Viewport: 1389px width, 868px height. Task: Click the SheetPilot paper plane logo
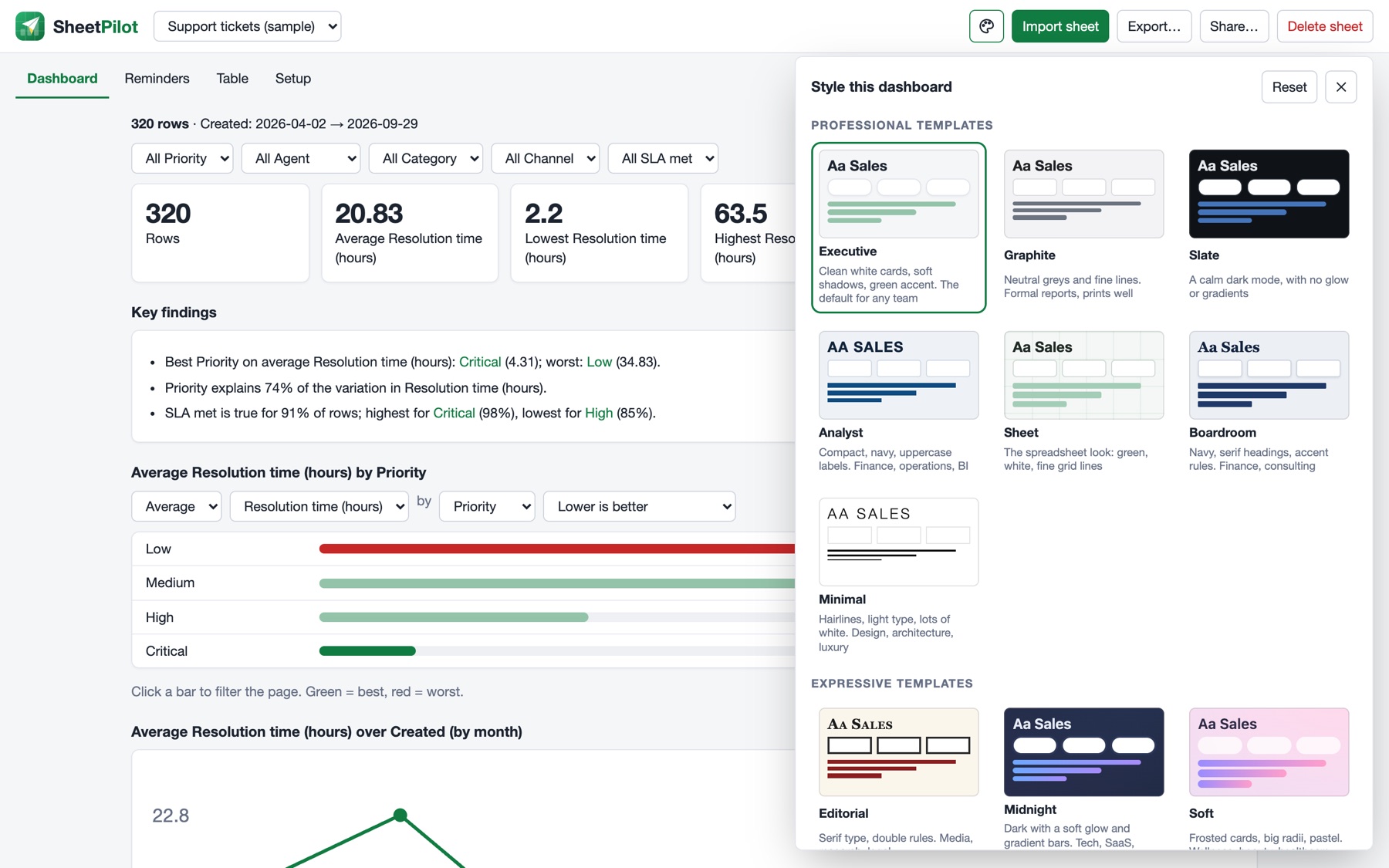[x=30, y=26]
